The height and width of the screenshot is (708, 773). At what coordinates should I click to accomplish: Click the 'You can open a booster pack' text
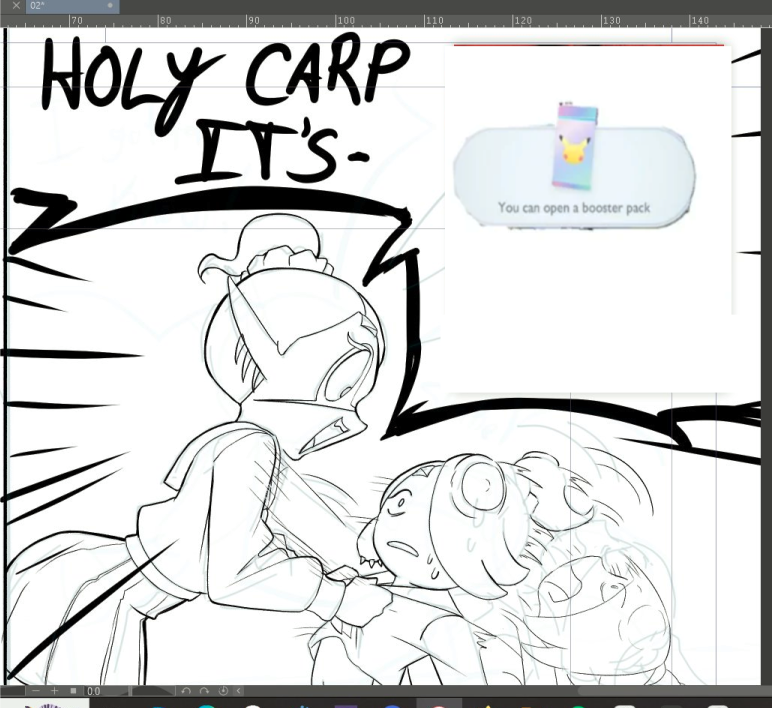pos(574,208)
